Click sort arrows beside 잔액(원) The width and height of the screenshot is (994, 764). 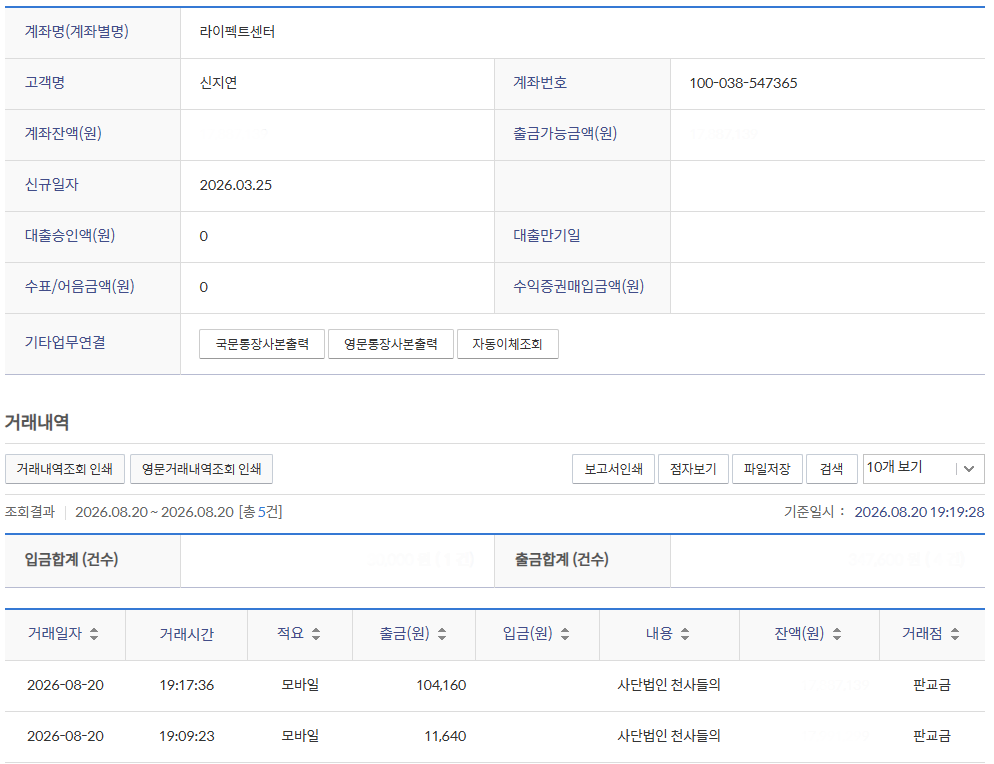click(837, 633)
